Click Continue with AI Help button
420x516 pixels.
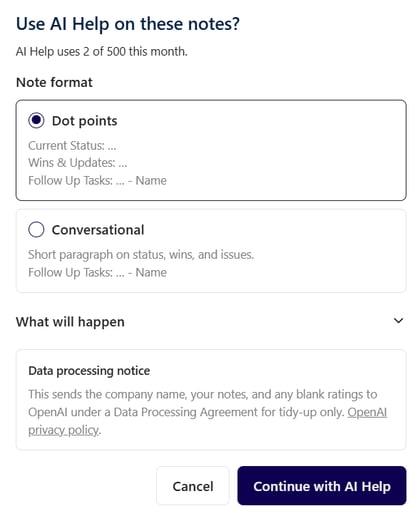pyautogui.click(x=322, y=486)
